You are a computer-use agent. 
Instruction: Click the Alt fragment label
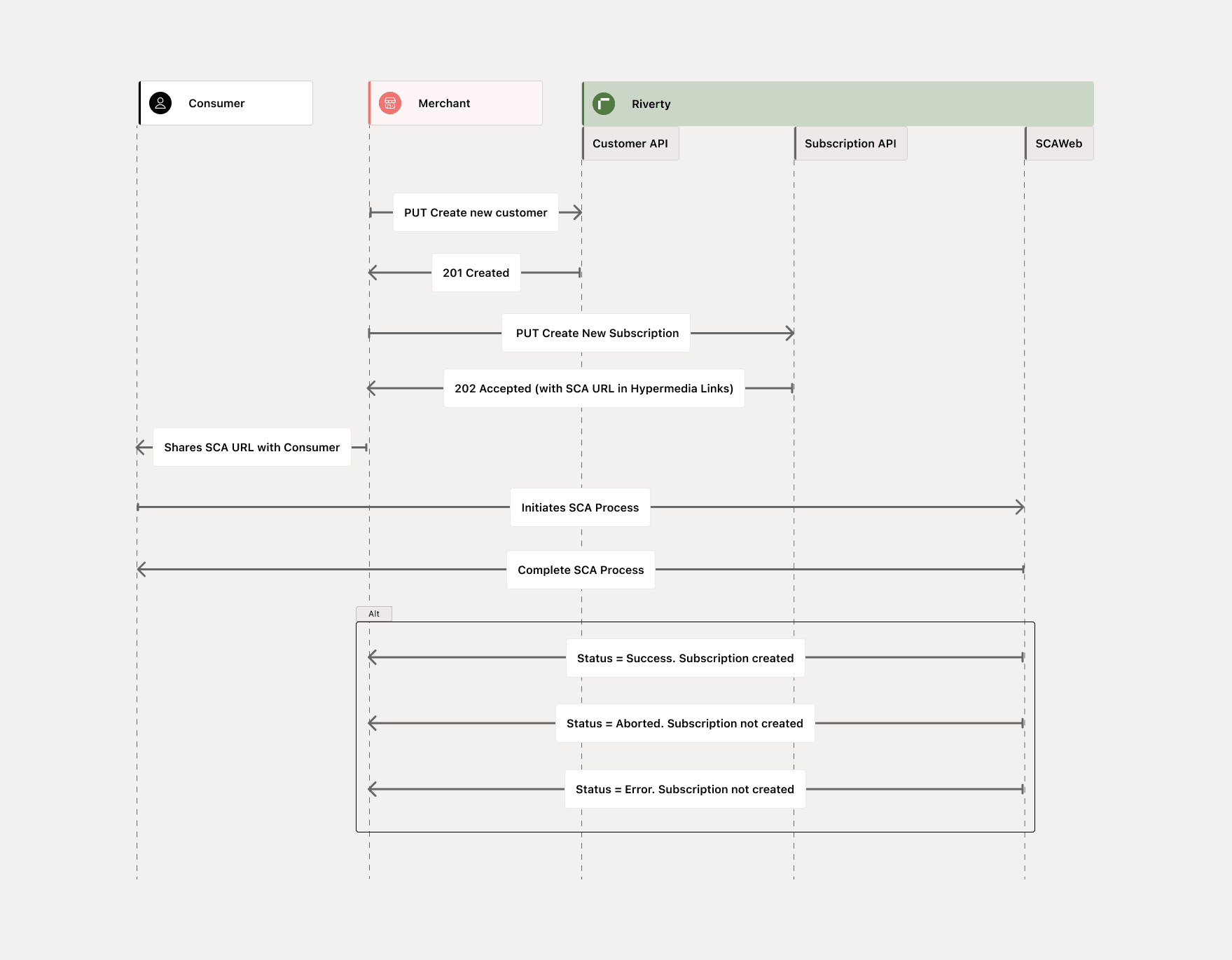(x=374, y=614)
